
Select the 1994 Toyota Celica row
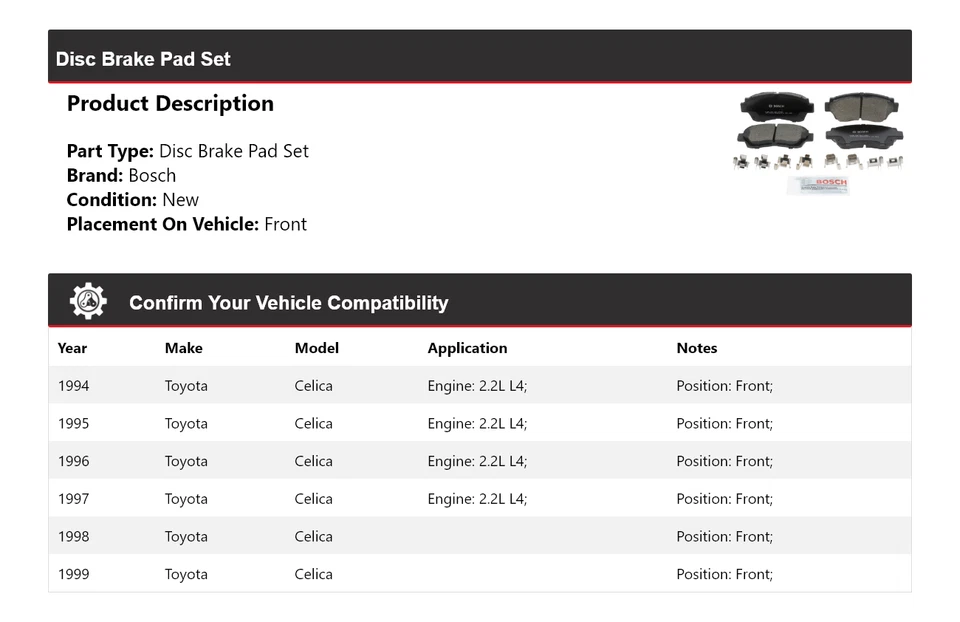pyautogui.click(x=479, y=386)
